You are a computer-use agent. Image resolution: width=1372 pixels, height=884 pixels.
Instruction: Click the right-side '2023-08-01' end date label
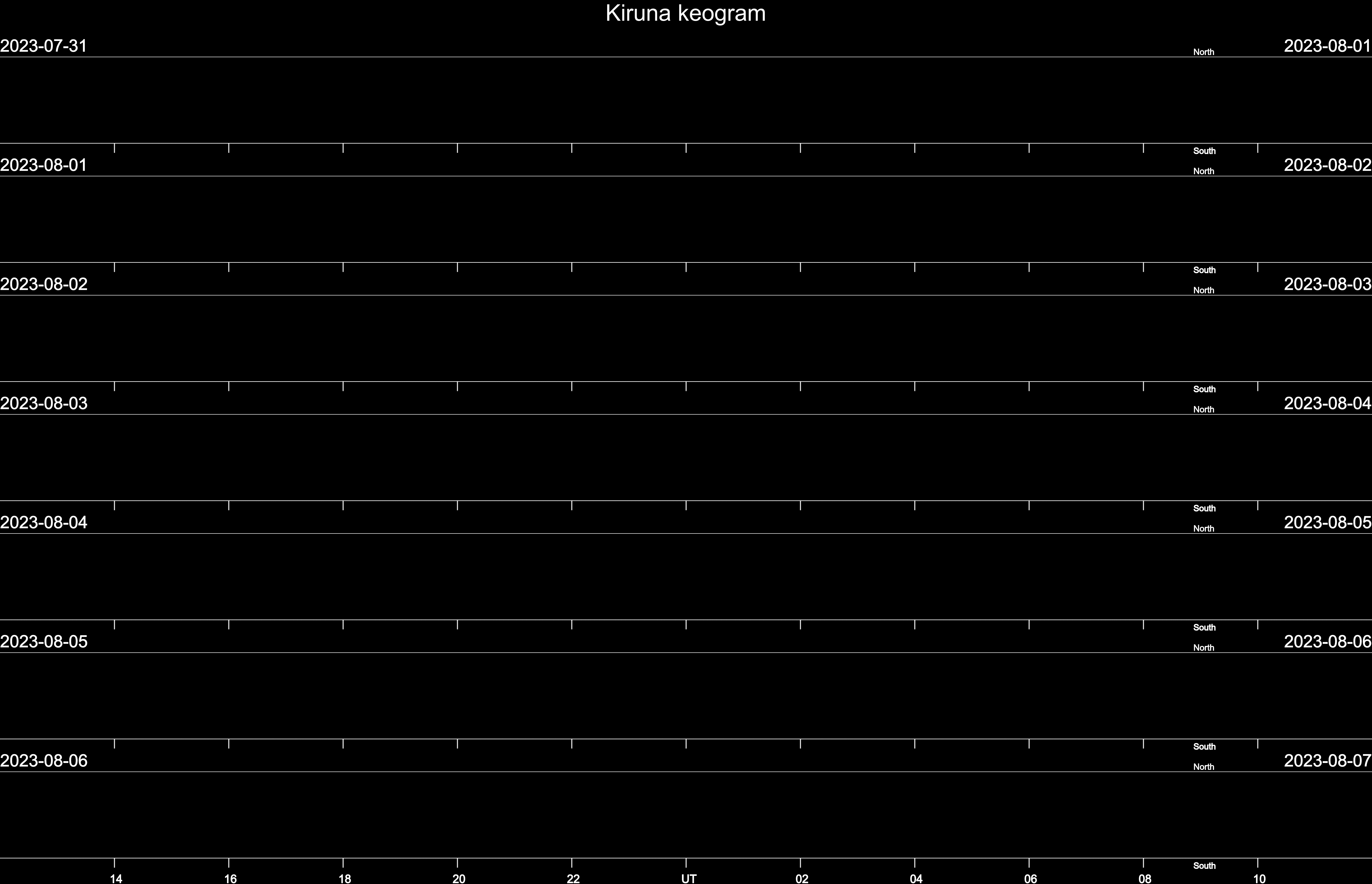click(1328, 46)
